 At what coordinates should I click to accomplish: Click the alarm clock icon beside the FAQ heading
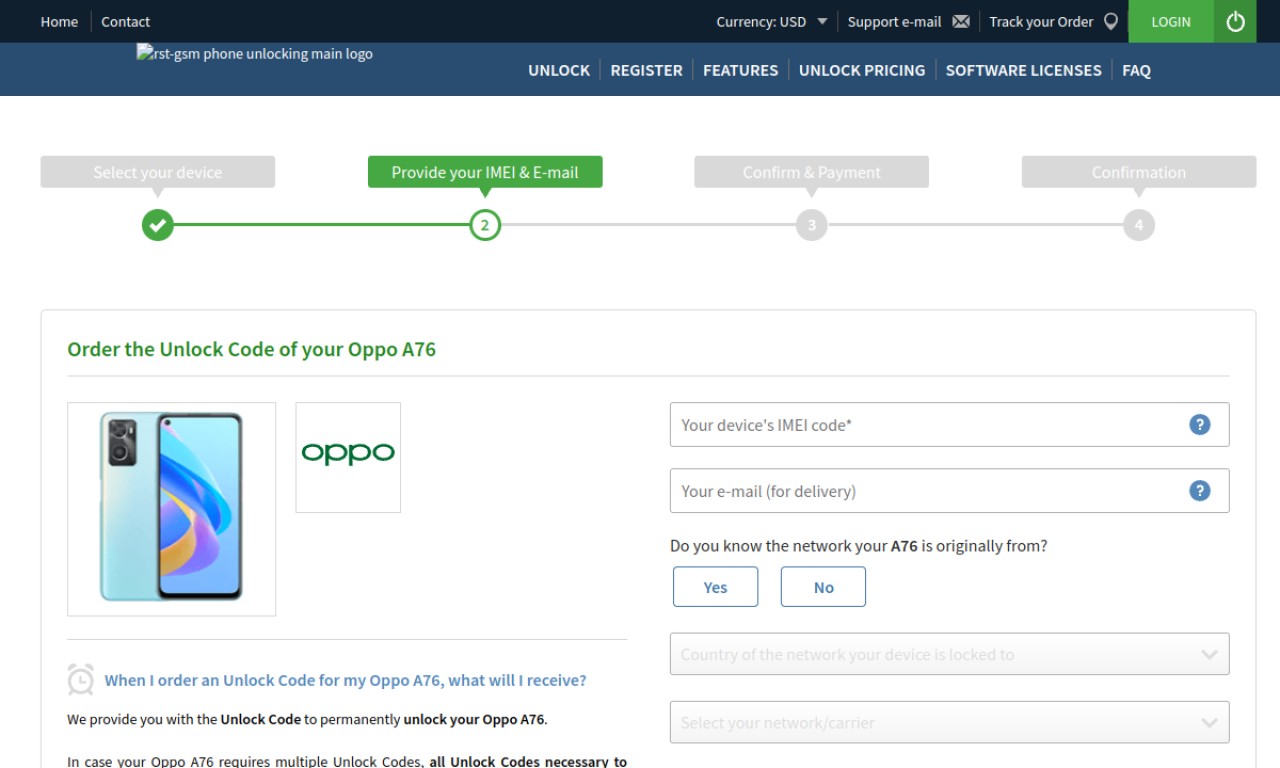point(81,680)
